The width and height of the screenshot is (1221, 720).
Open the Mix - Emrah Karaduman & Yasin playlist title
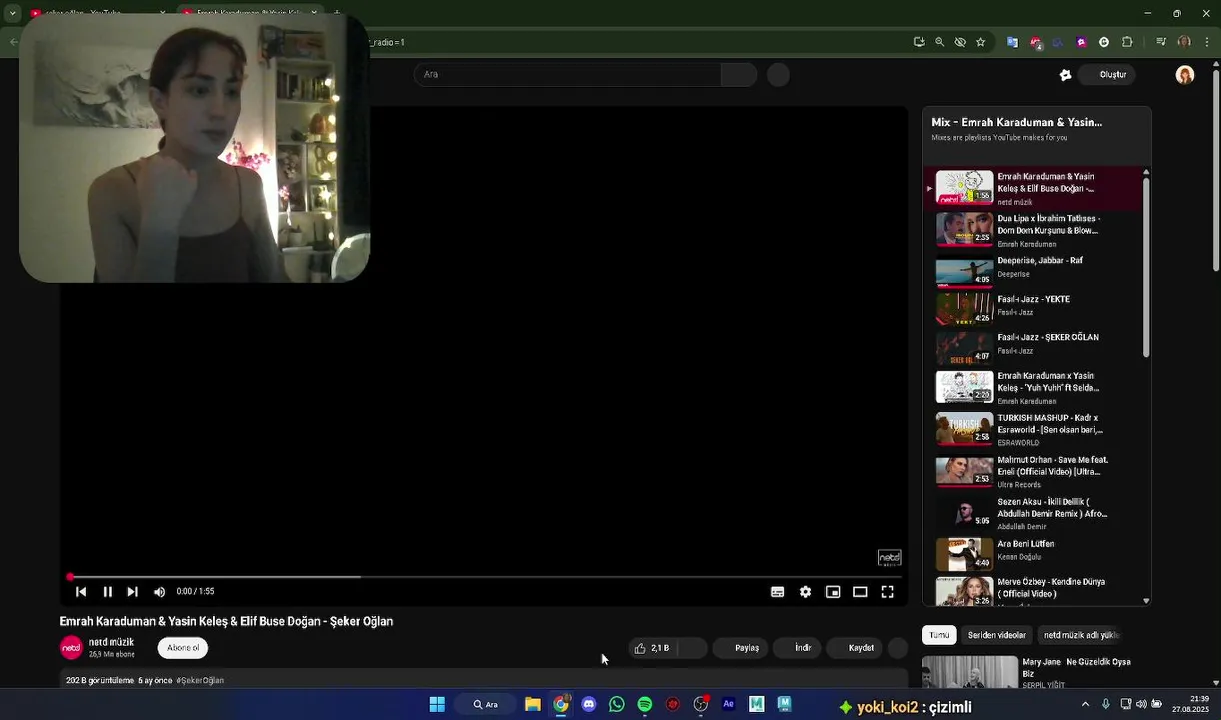point(1016,122)
